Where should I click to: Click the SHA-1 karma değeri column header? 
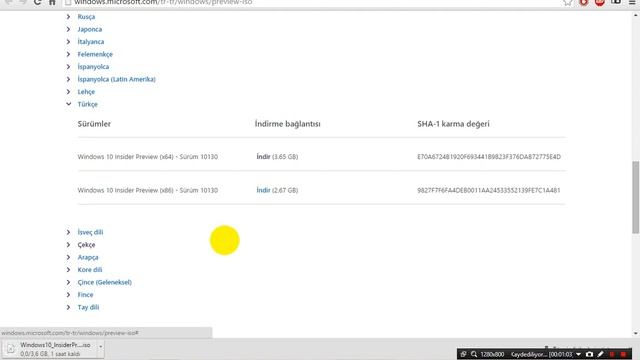(453, 124)
